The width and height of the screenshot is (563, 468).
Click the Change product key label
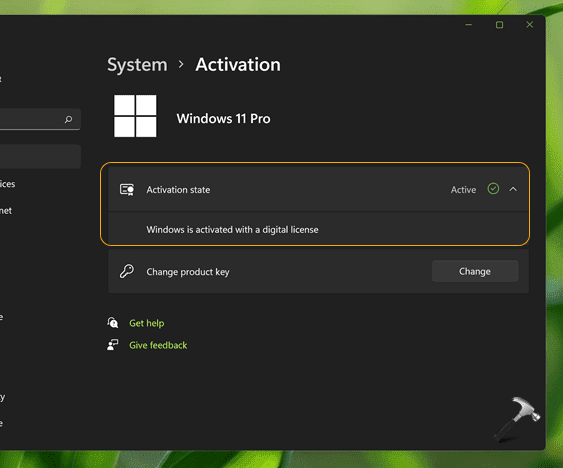[x=188, y=272]
